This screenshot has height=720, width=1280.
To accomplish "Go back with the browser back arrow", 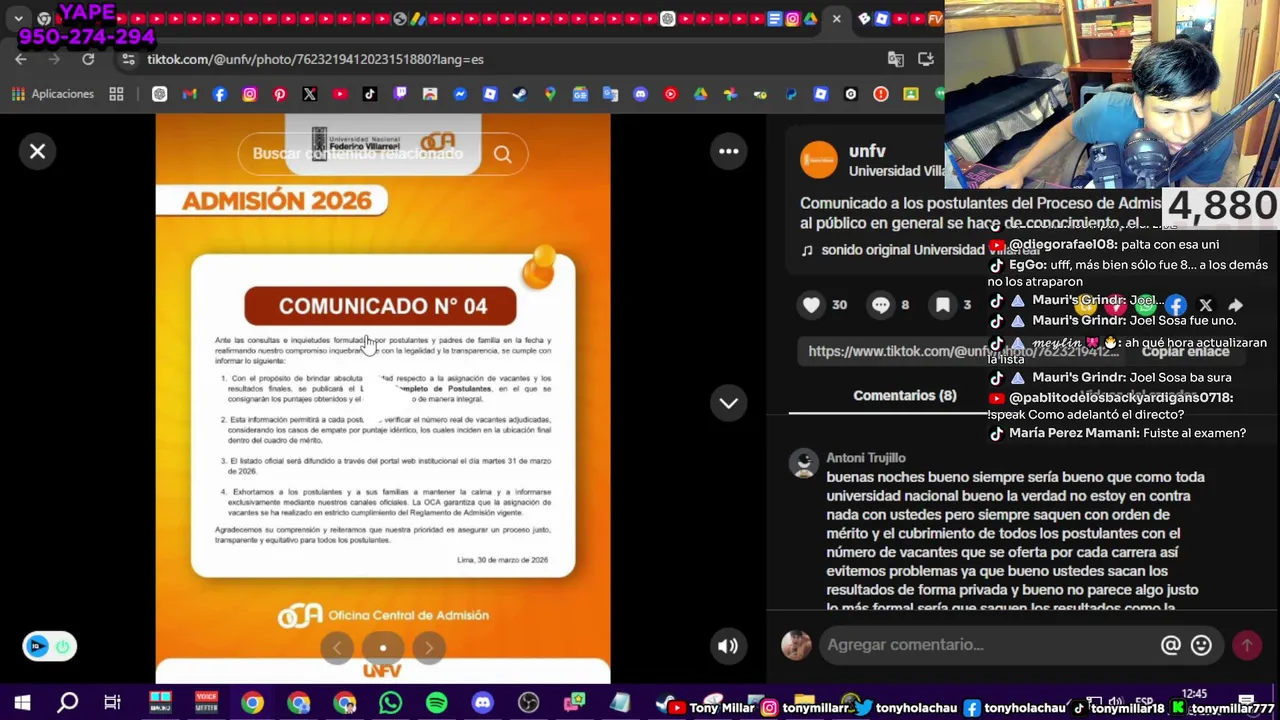I will 21,60.
